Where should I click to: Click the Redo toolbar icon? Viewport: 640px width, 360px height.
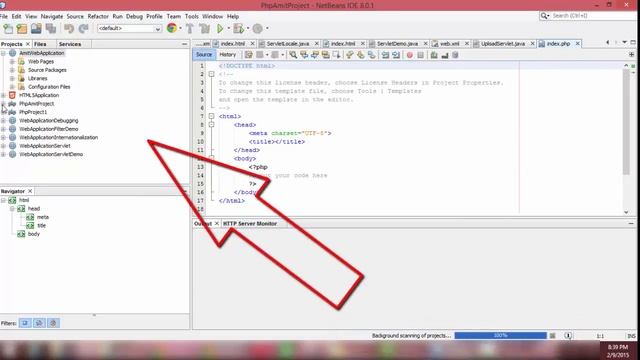tap(83, 29)
